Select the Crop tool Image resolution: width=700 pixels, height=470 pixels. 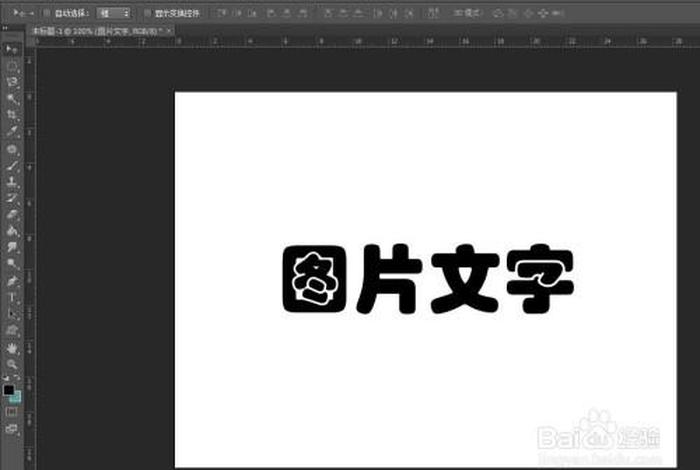(x=12, y=115)
